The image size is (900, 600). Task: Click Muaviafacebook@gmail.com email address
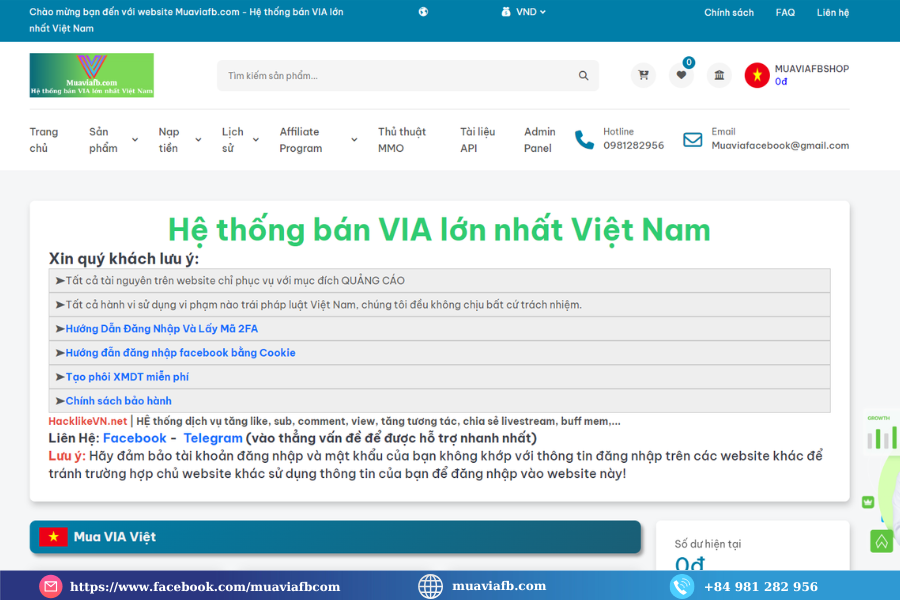coord(780,146)
